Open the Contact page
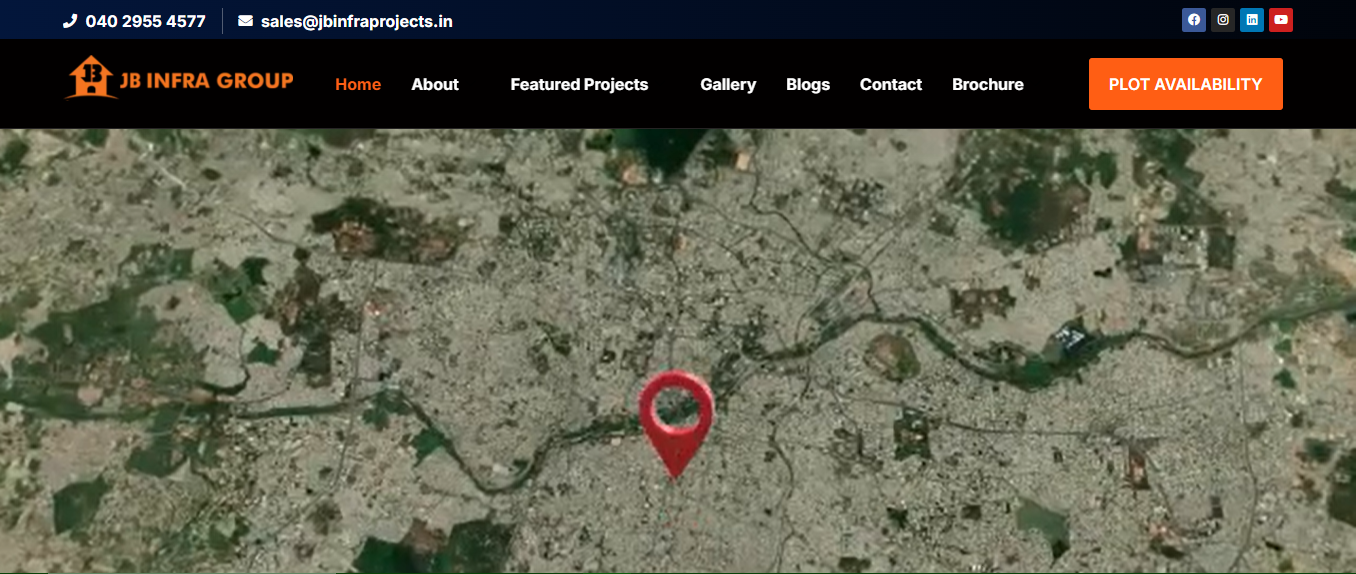The image size is (1356, 574). pyautogui.click(x=891, y=85)
